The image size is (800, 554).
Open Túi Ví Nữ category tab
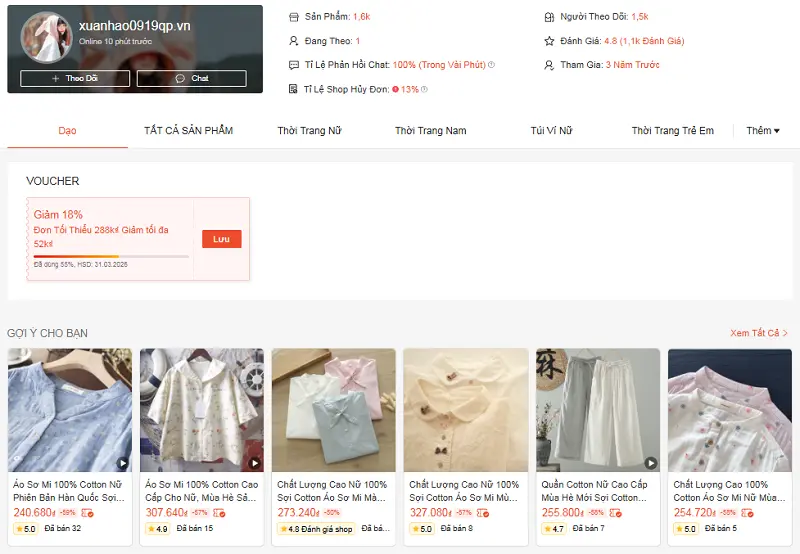coord(552,131)
